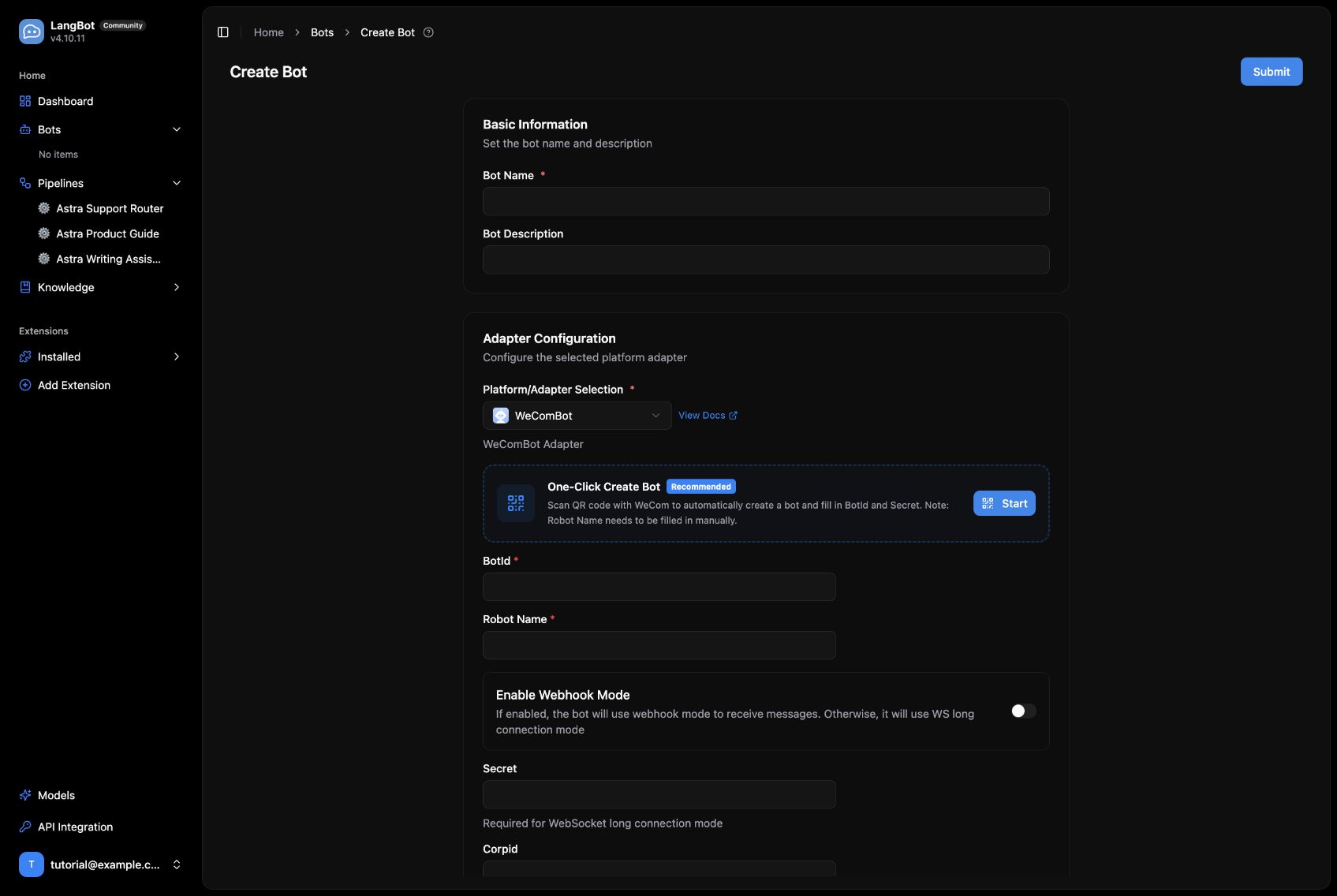Open Astra Support Router pipeline
1337x896 pixels.
tap(110, 208)
